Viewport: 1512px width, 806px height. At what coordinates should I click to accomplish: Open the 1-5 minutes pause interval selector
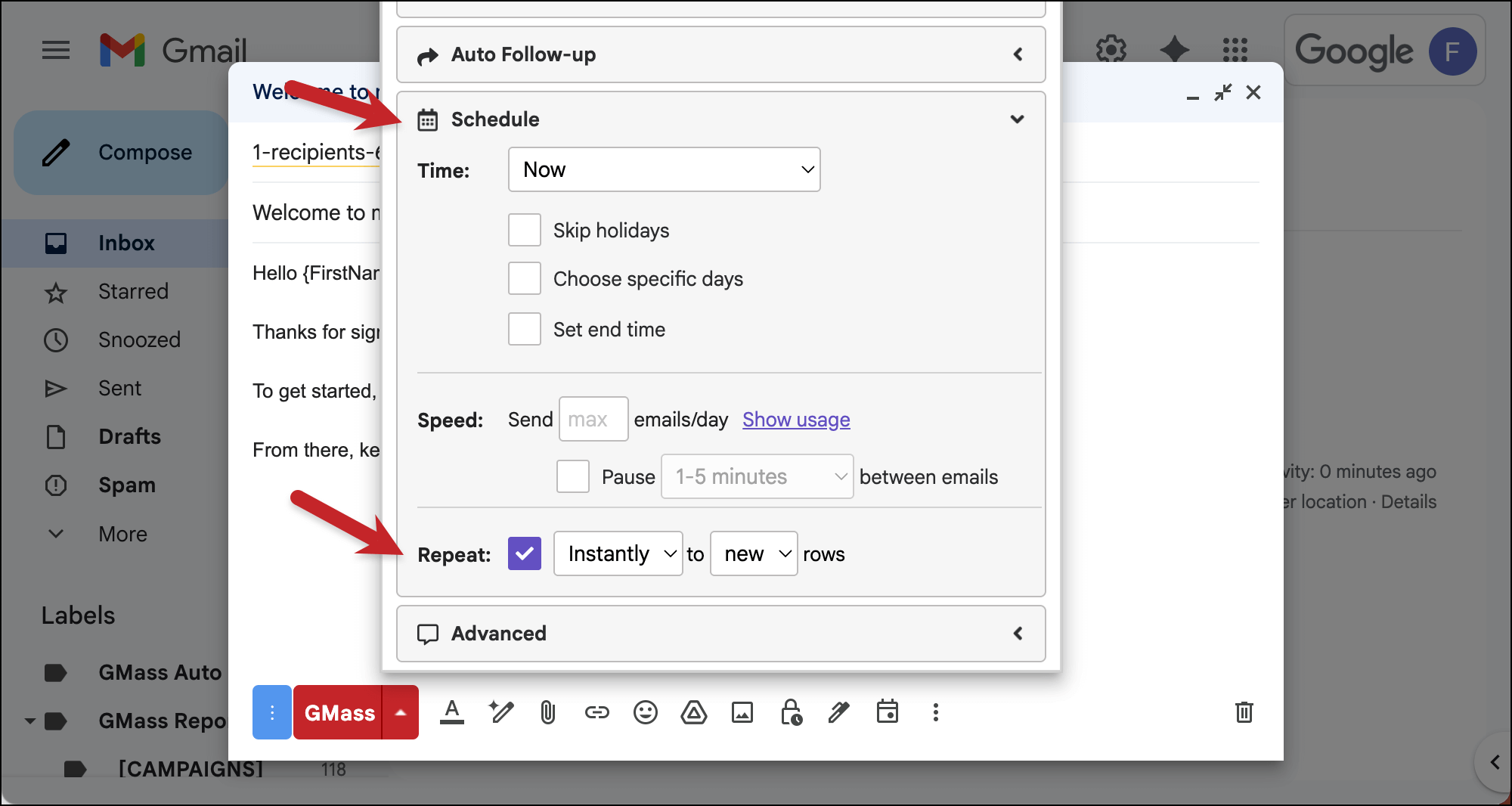(757, 476)
